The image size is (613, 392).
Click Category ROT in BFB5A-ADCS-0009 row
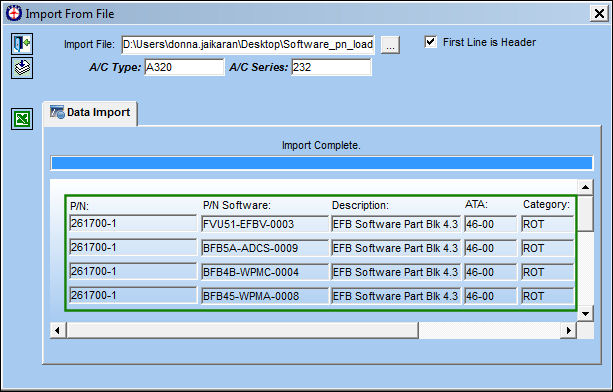[547, 248]
